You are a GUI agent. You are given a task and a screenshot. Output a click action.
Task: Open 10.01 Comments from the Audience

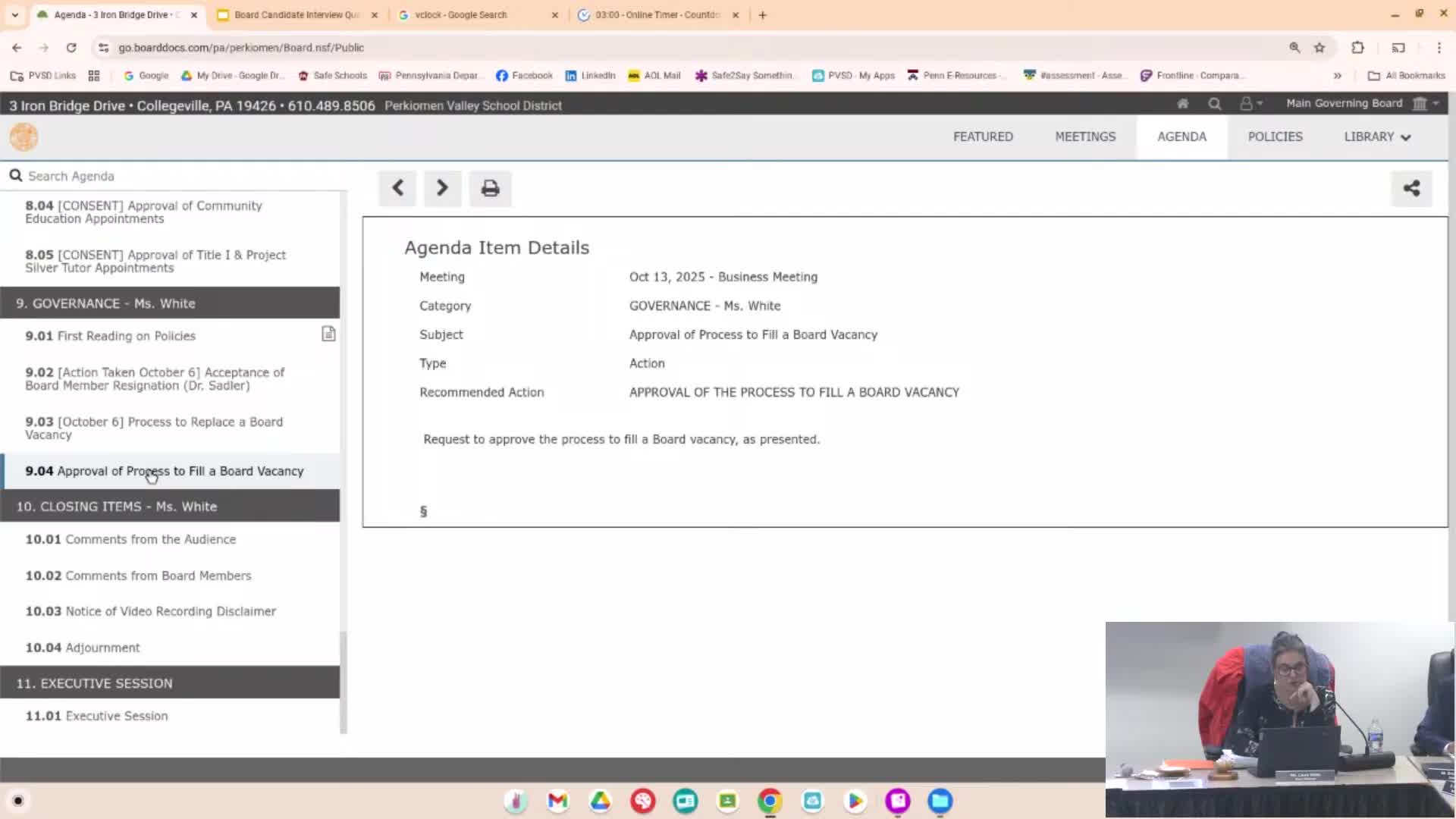coord(130,539)
